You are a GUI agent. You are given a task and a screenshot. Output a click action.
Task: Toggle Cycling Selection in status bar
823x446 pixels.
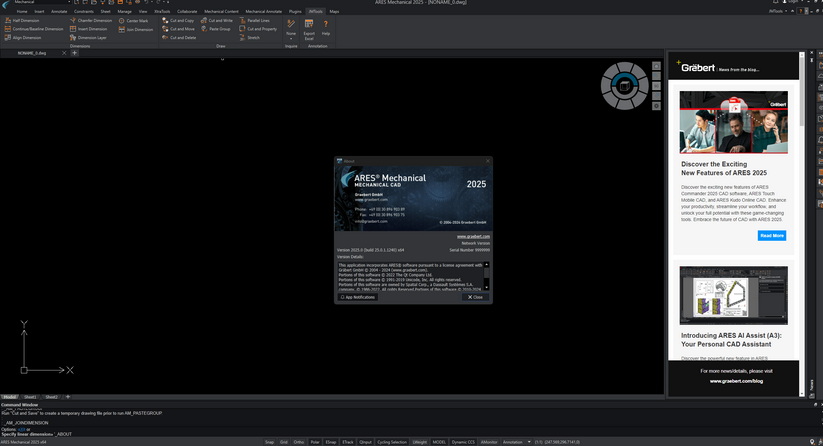pos(392,442)
